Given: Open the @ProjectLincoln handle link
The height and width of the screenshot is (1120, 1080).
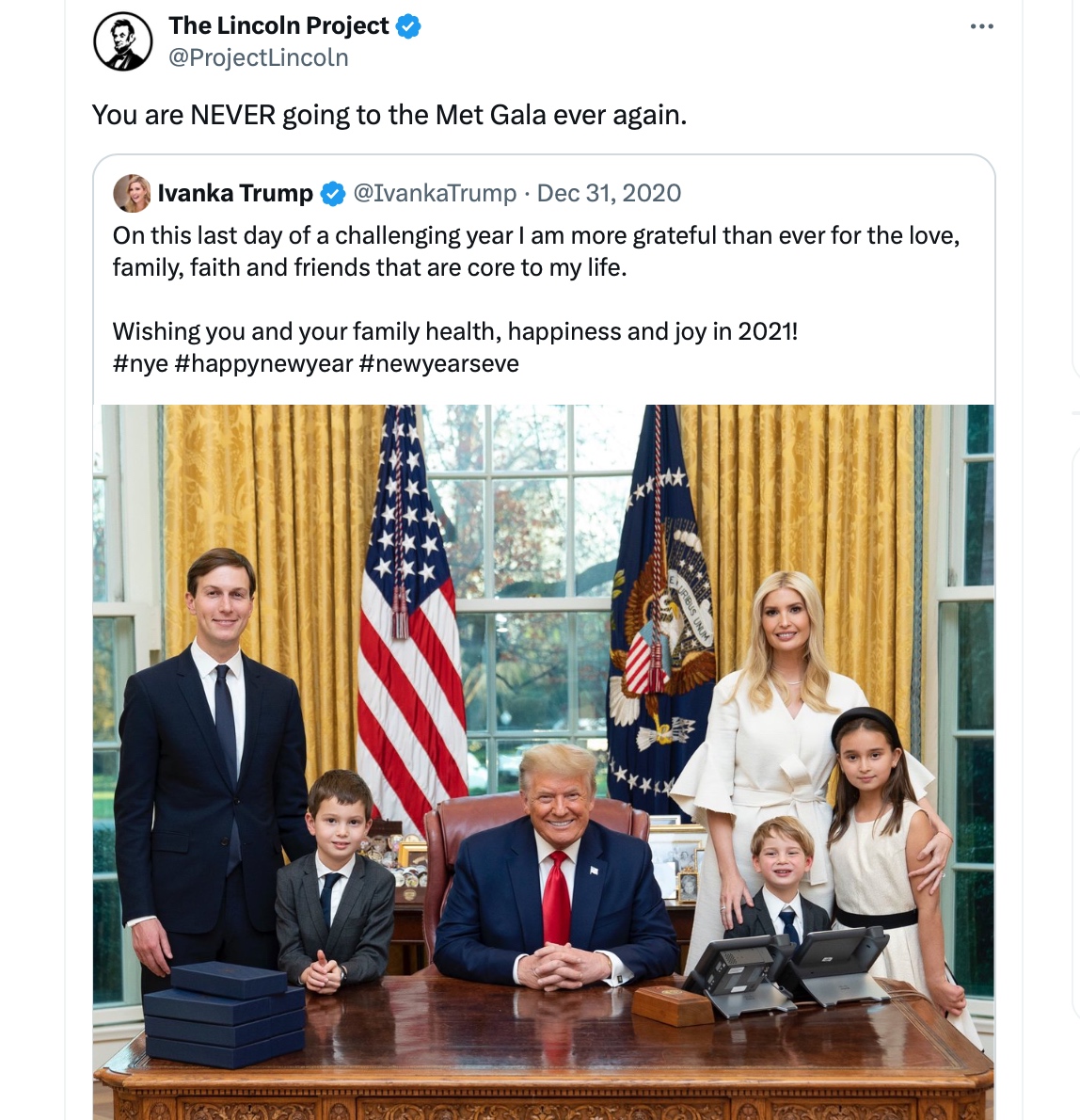Looking at the screenshot, I should click(259, 57).
